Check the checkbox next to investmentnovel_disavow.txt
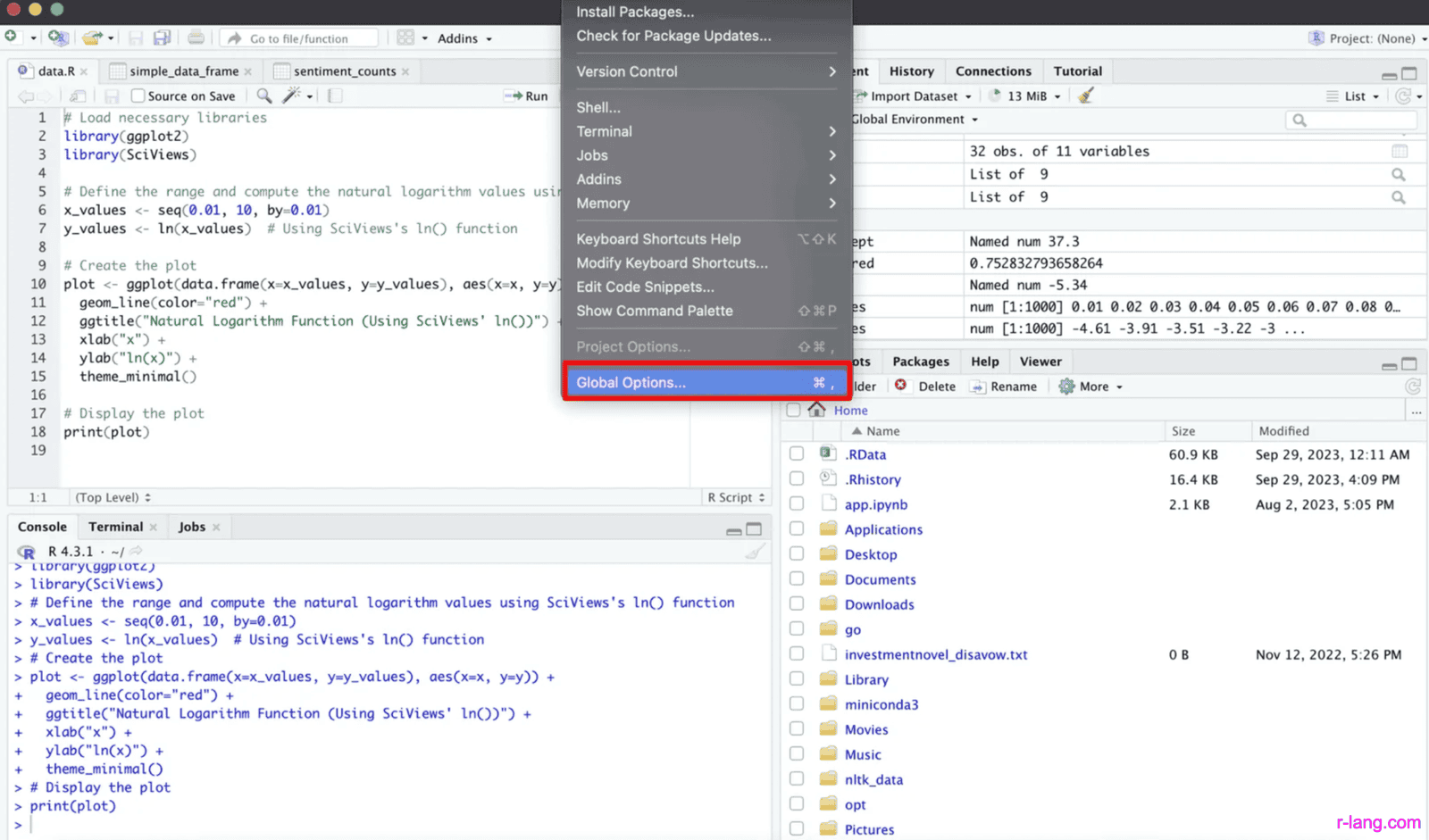Screen dimensions: 1429x840 pos(796,653)
